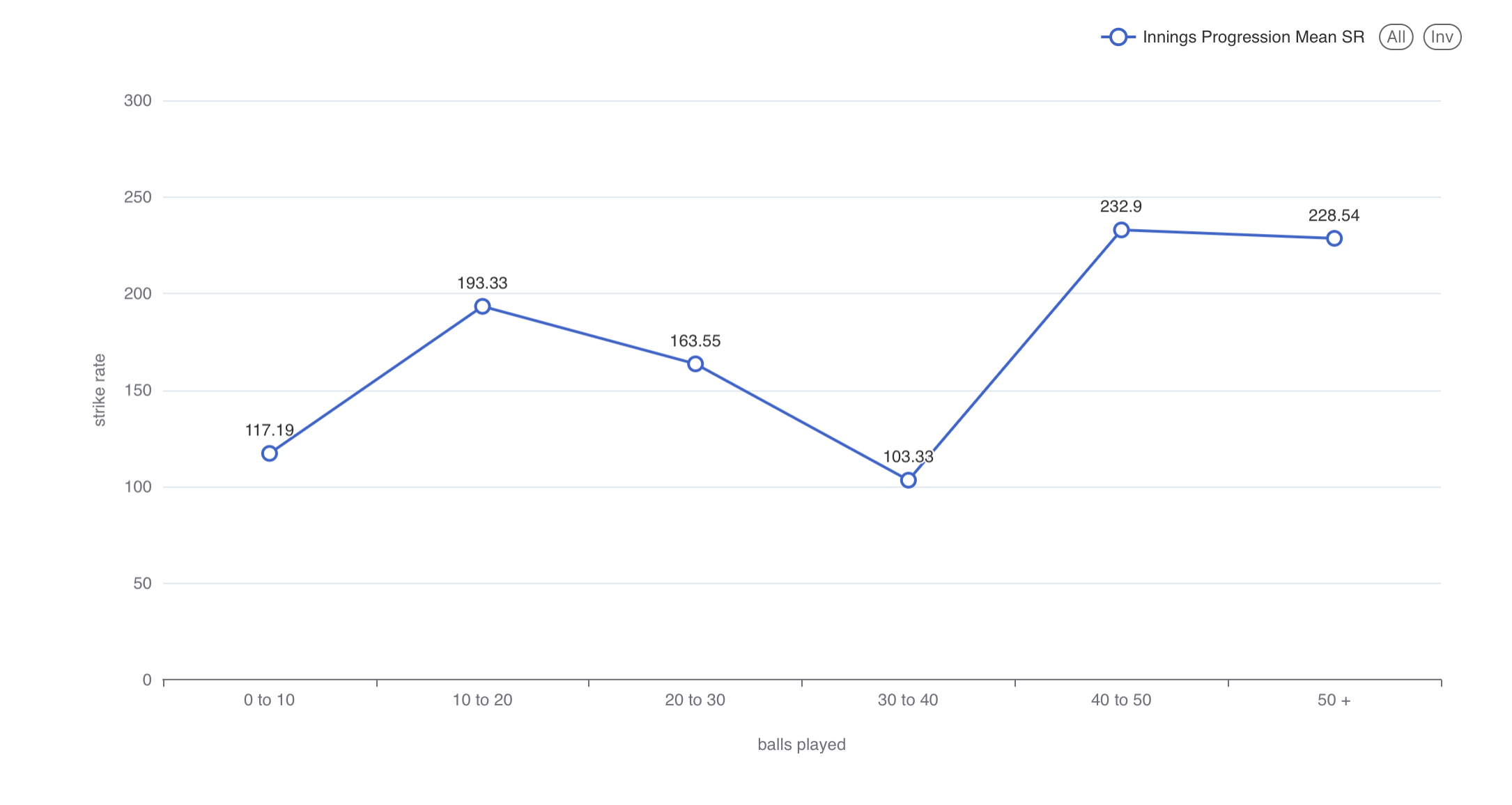Image resolution: width=1512 pixels, height=805 pixels.
Task: Click the 40 to 50 data point marker
Action: coord(1121,230)
